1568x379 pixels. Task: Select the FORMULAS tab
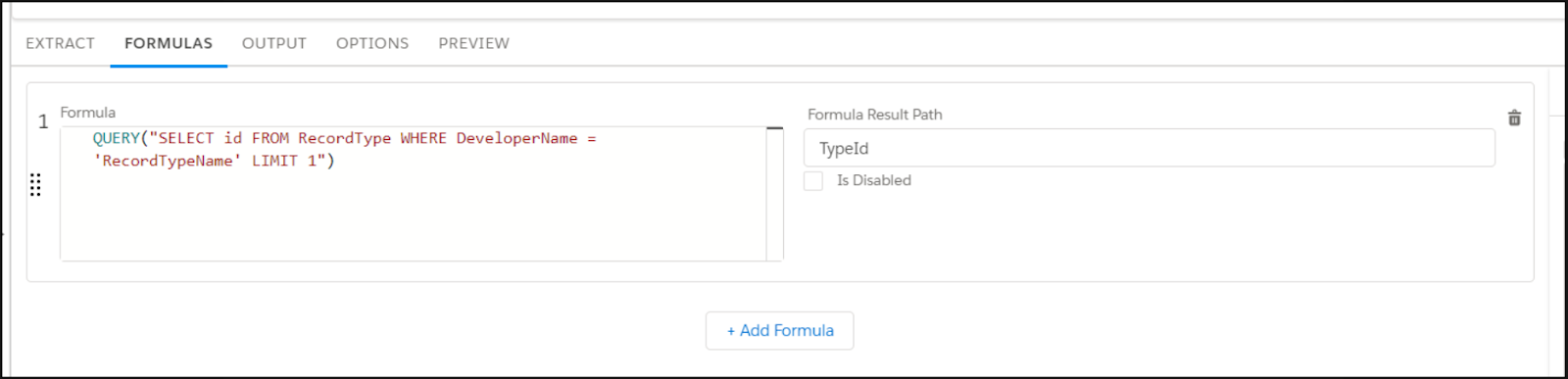point(169,43)
